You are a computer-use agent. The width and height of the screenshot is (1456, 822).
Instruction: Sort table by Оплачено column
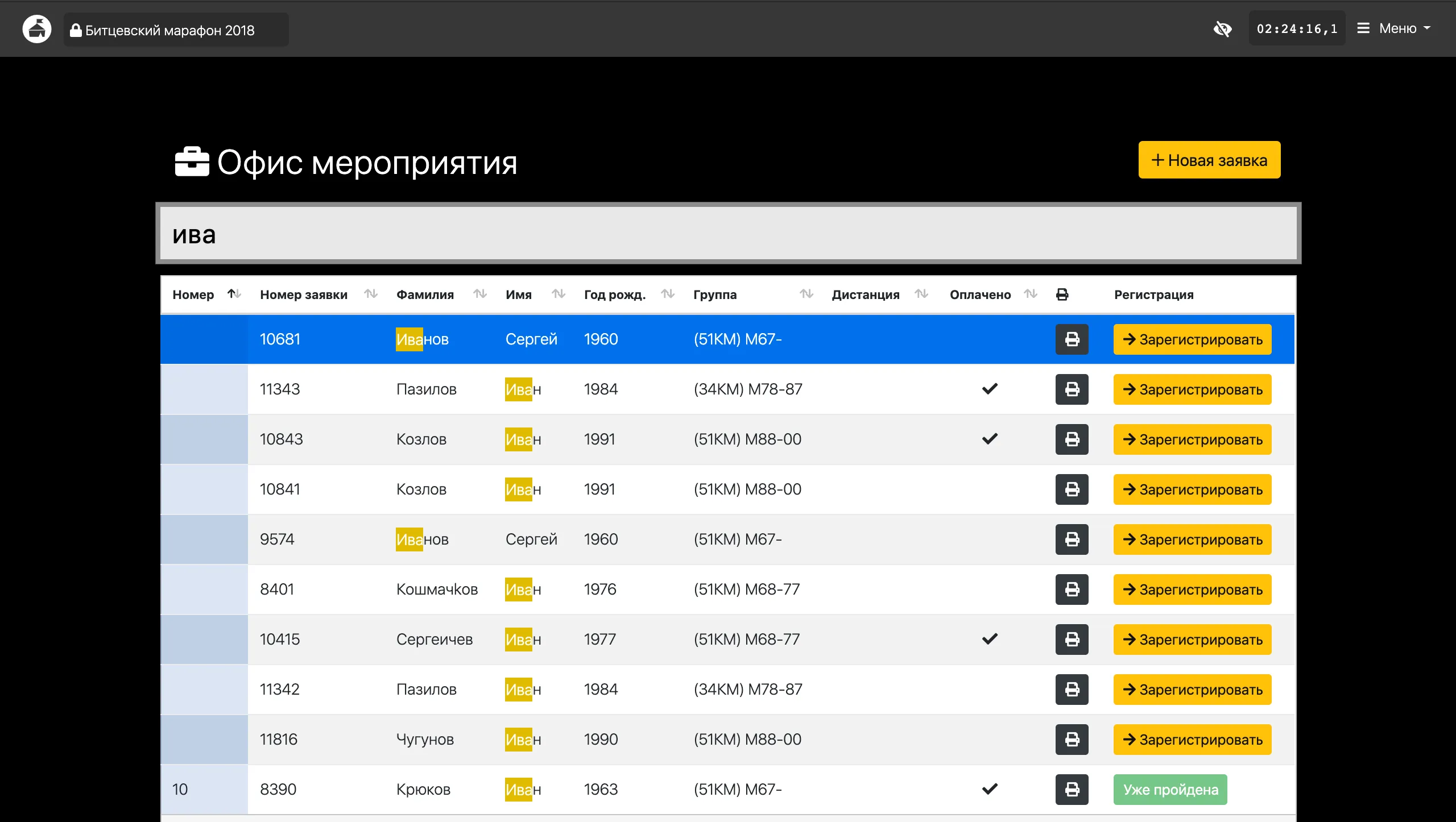(x=1031, y=294)
